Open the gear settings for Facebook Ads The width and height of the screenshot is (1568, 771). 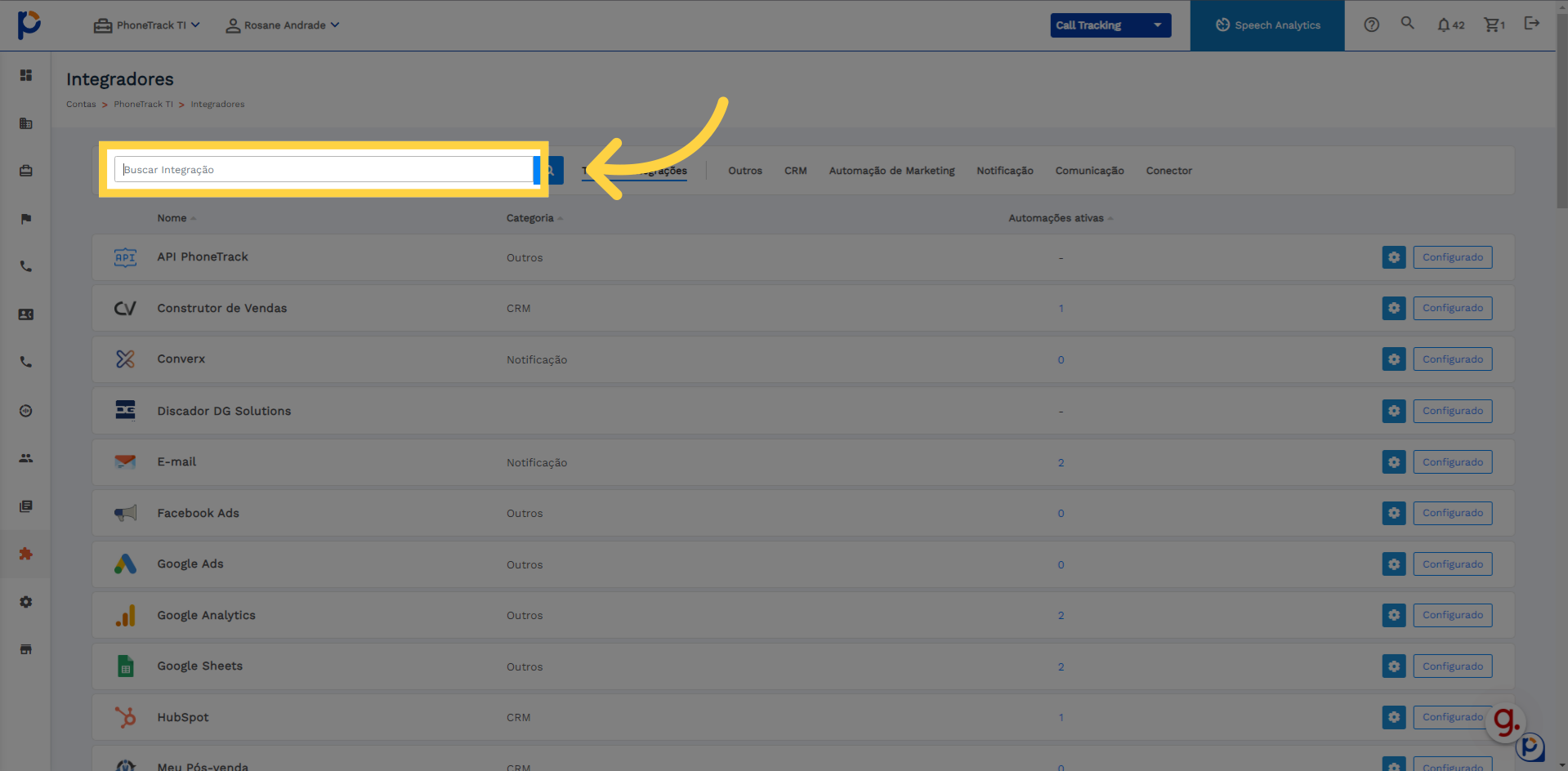click(1394, 513)
